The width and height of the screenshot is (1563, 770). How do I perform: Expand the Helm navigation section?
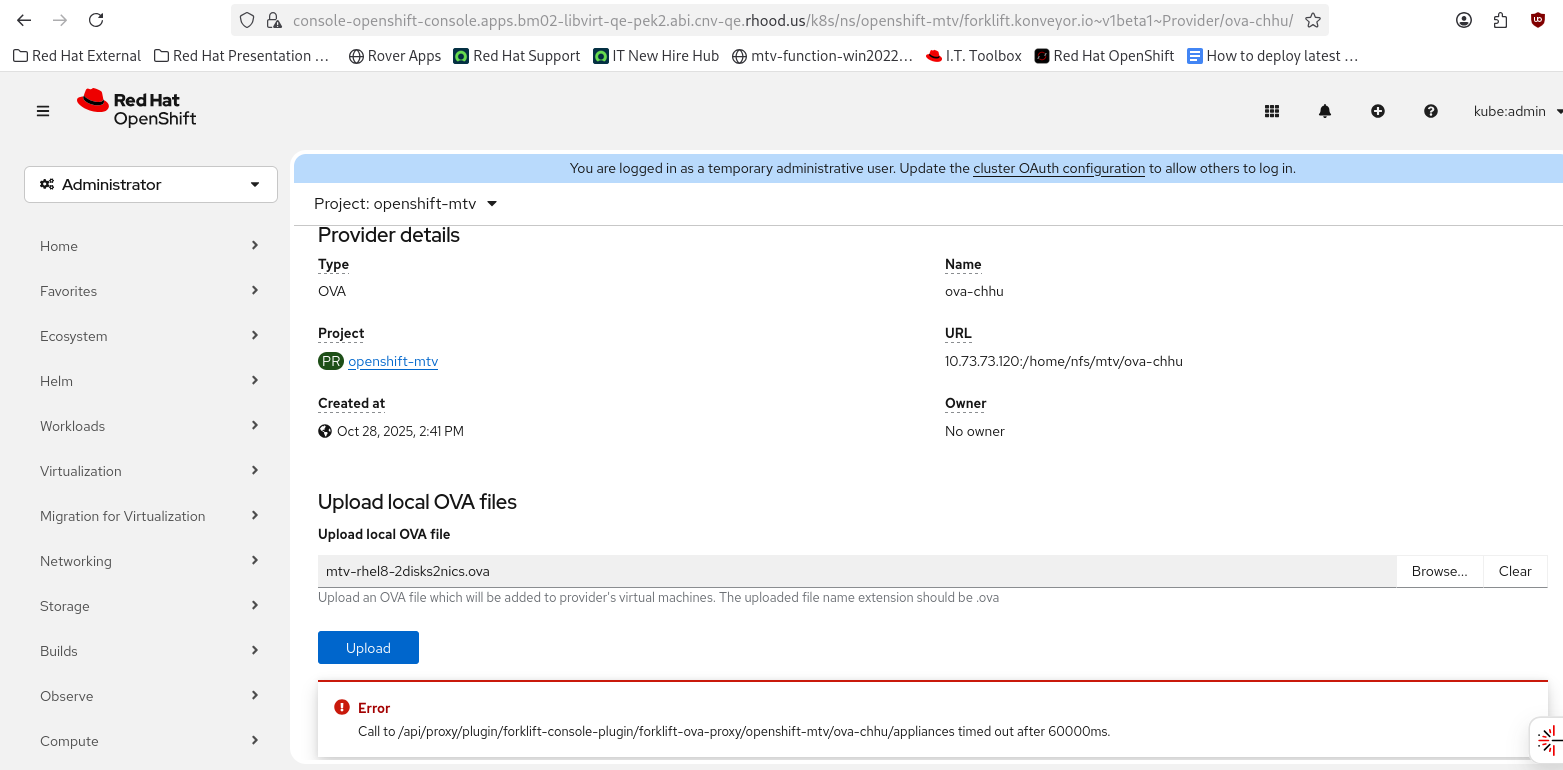pos(151,381)
